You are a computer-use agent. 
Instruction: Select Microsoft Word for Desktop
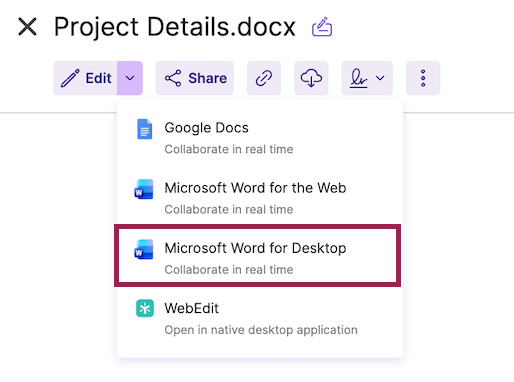click(x=257, y=255)
